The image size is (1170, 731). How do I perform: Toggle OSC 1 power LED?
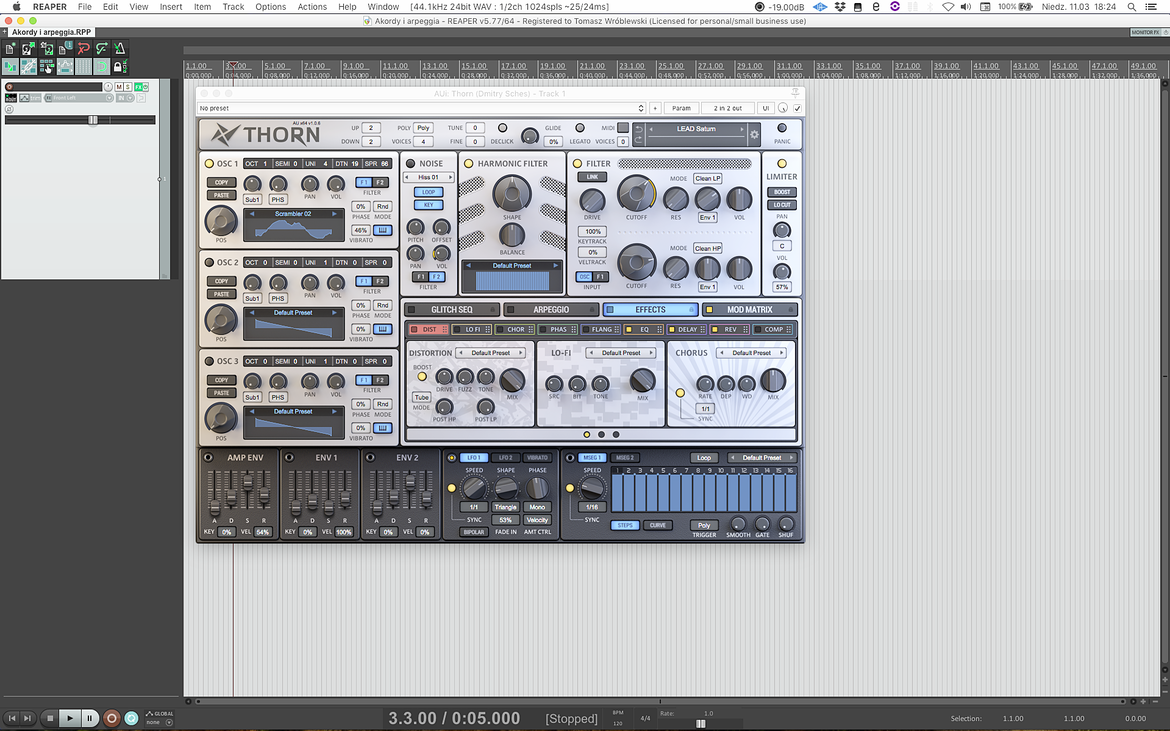(x=209, y=163)
